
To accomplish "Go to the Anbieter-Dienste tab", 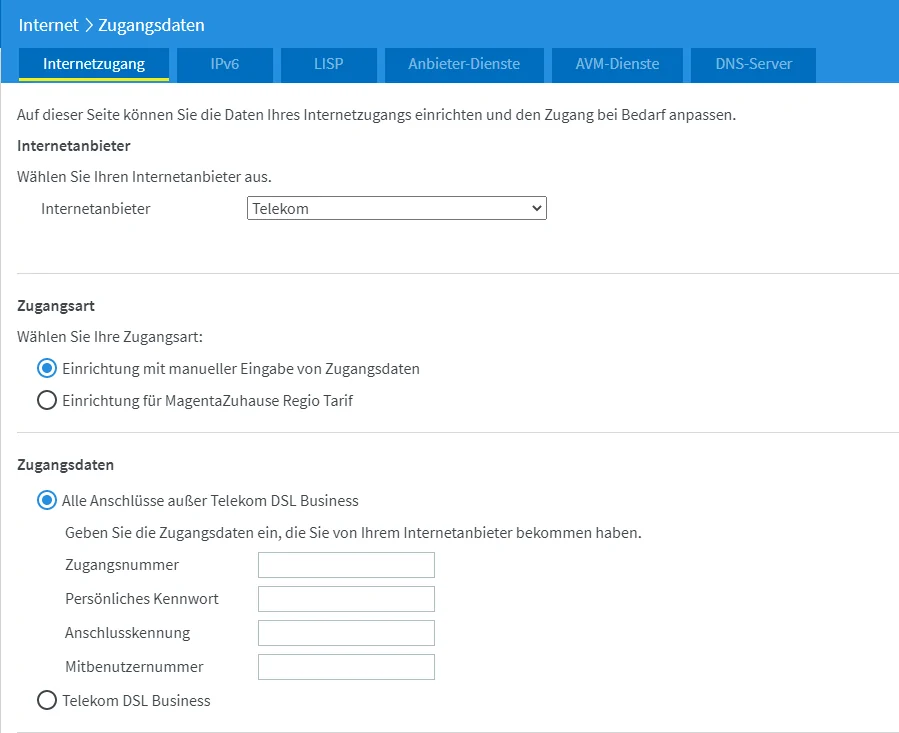I will (464, 64).
